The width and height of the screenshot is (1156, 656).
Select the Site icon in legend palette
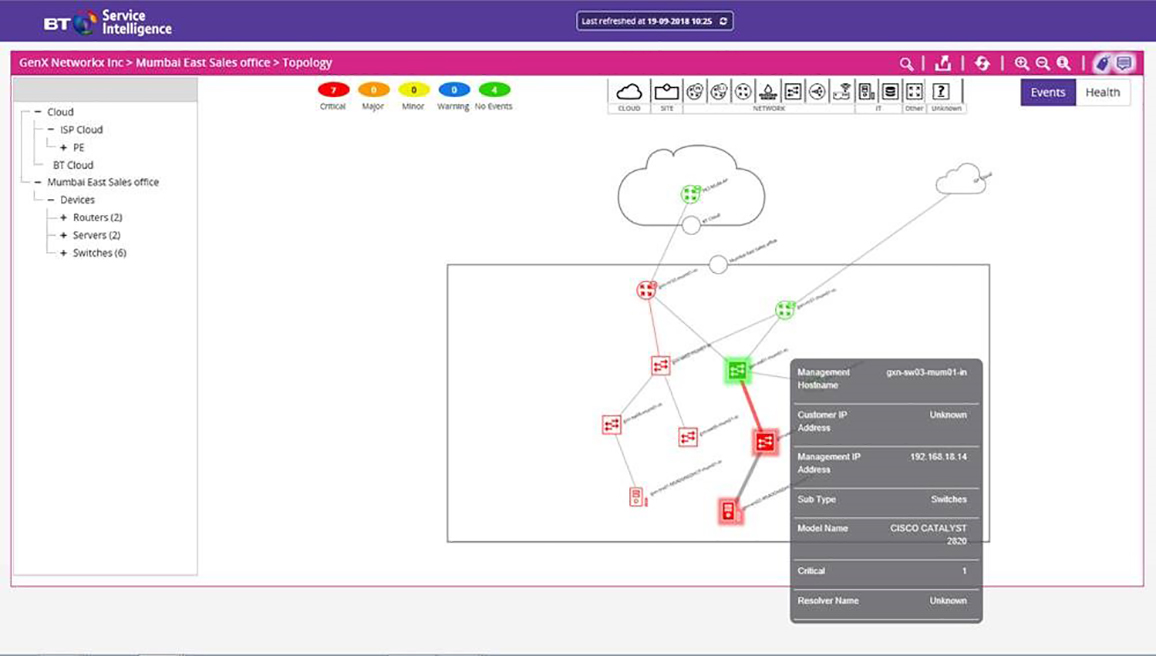pos(667,93)
